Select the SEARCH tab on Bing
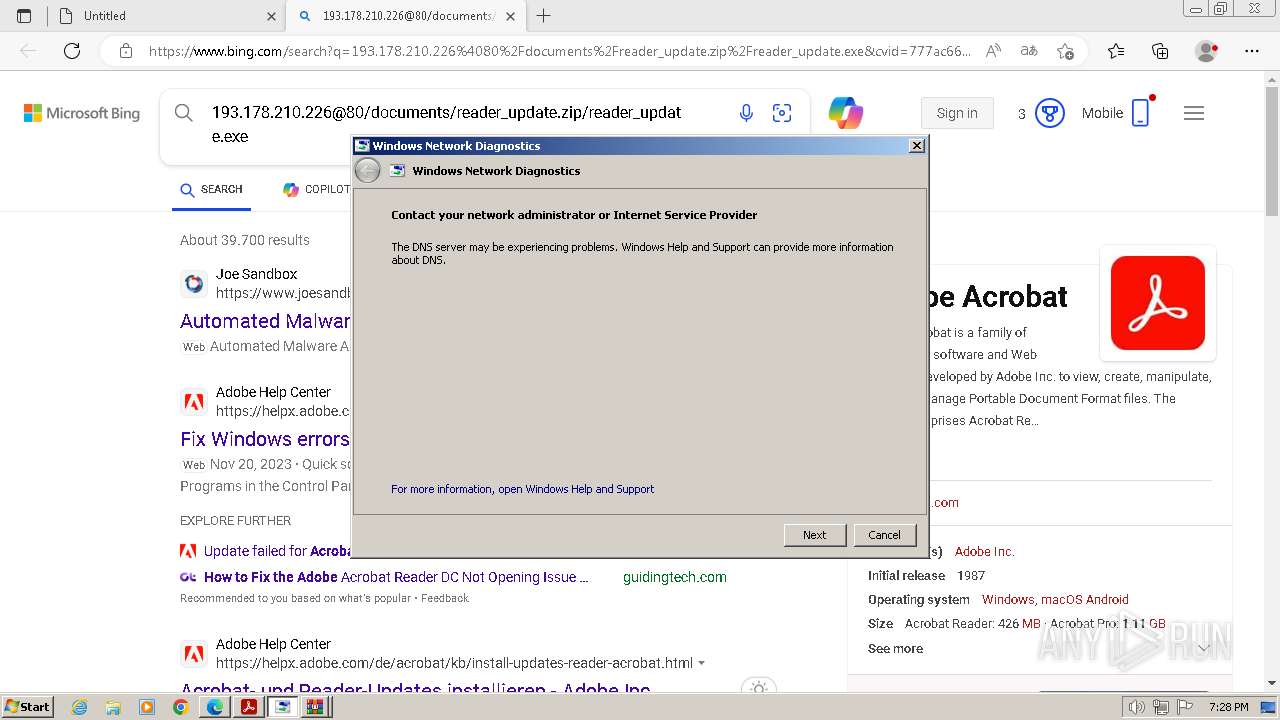Screen dimensions: 1280x720 pos(211,189)
